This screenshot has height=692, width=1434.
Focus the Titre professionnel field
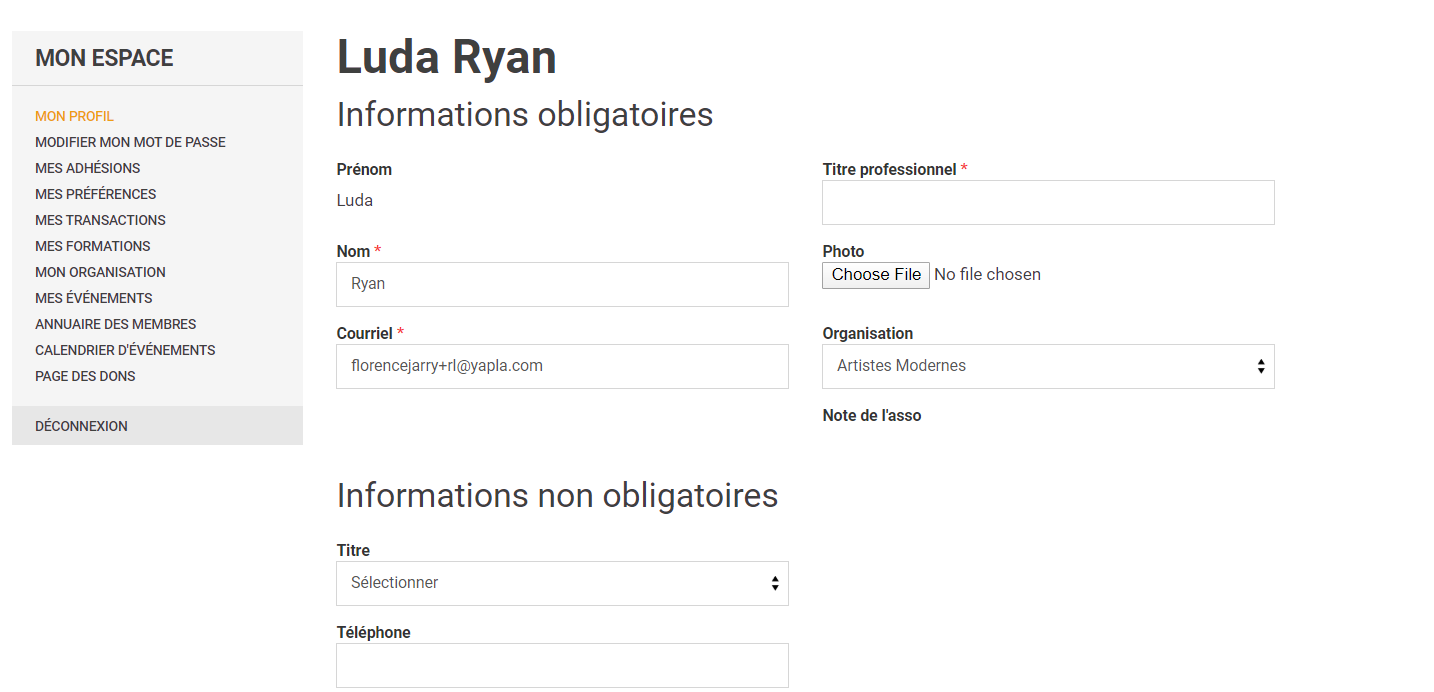click(1048, 202)
